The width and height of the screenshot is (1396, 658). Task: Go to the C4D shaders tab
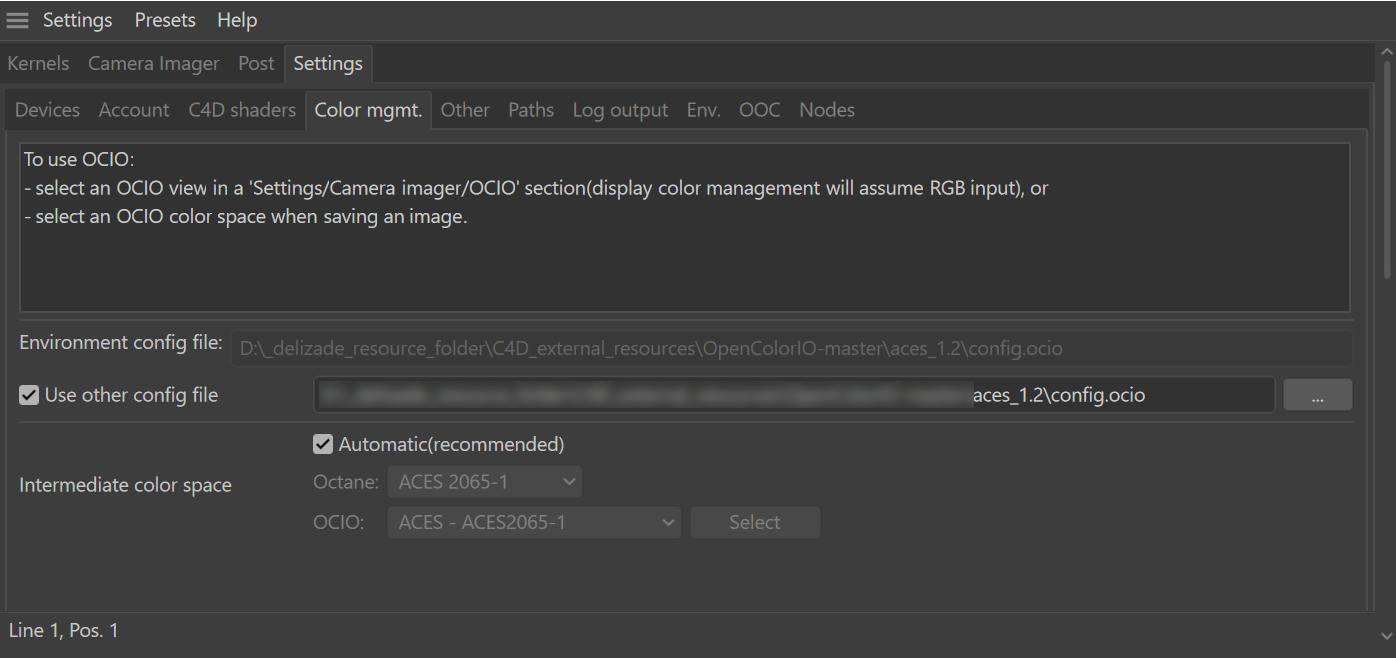pos(242,110)
